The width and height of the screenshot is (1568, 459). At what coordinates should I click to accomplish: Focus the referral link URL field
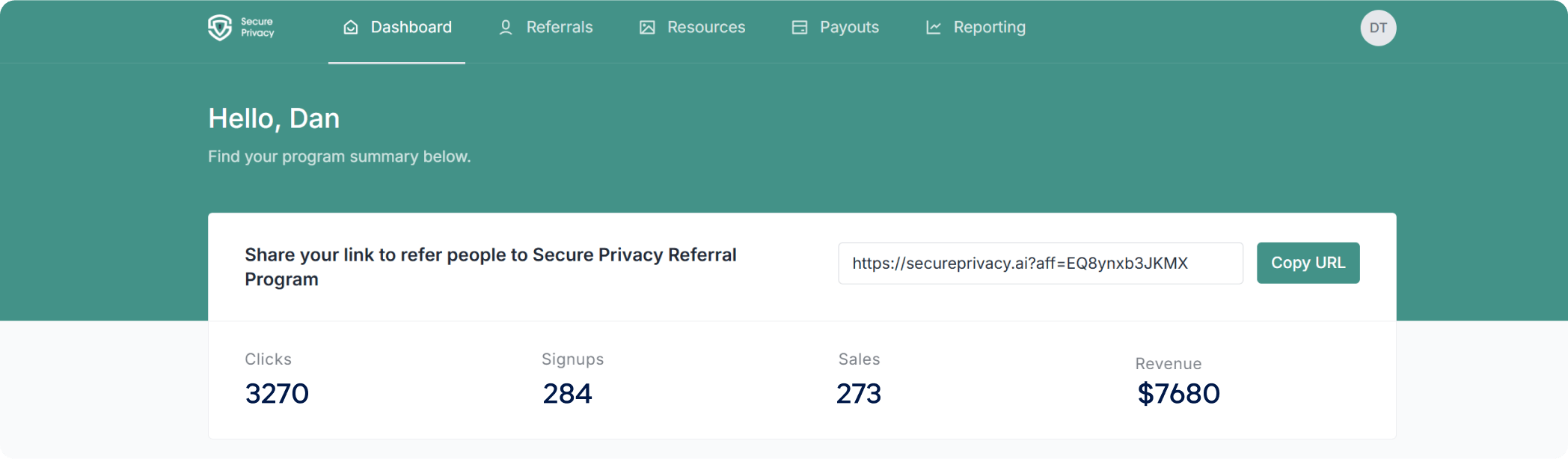tap(1040, 264)
